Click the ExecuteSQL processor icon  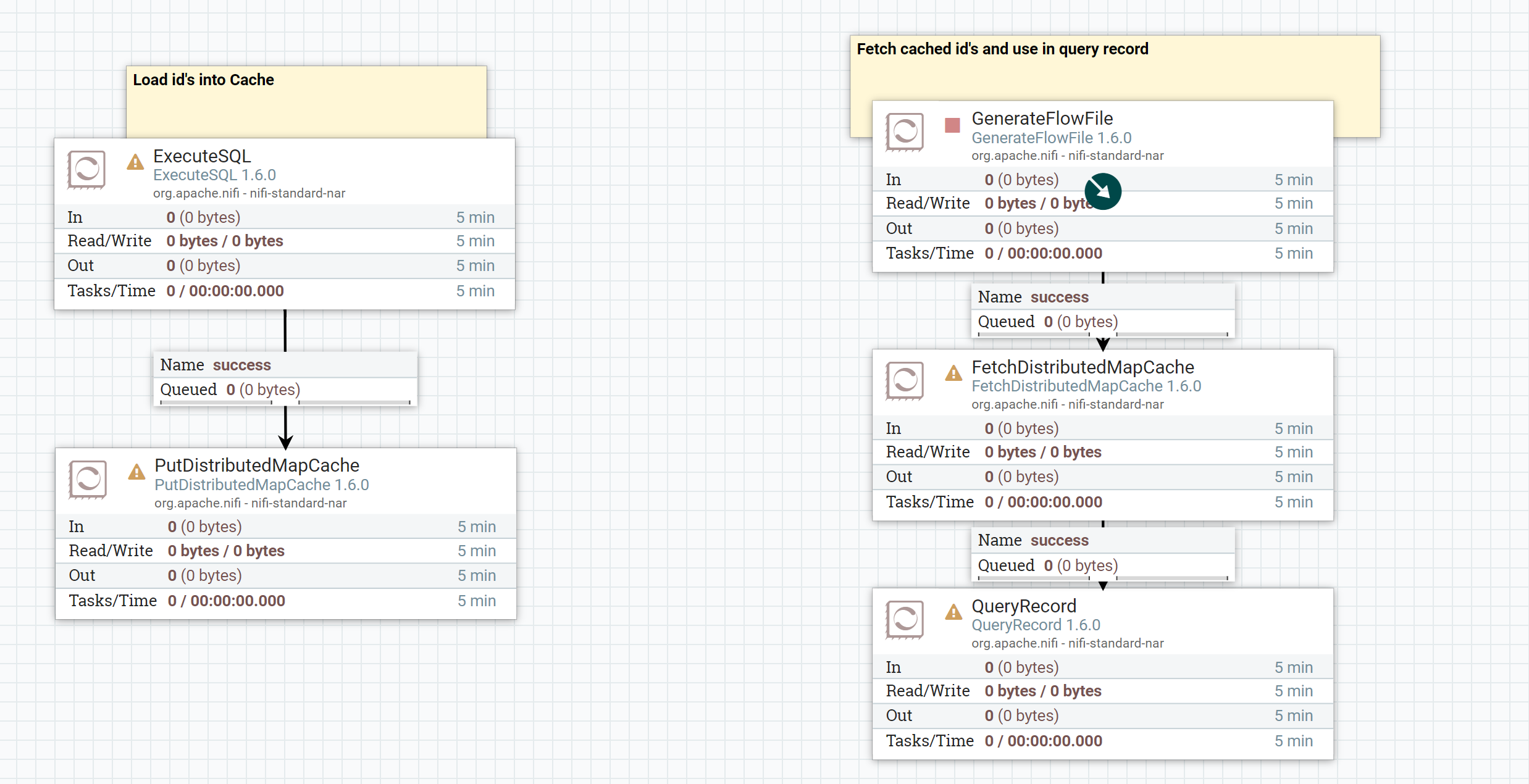point(86,169)
